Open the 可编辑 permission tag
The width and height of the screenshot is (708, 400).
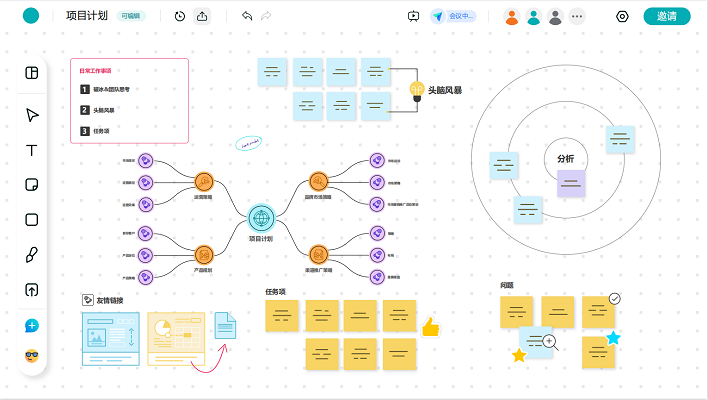(x=130, y=16)
